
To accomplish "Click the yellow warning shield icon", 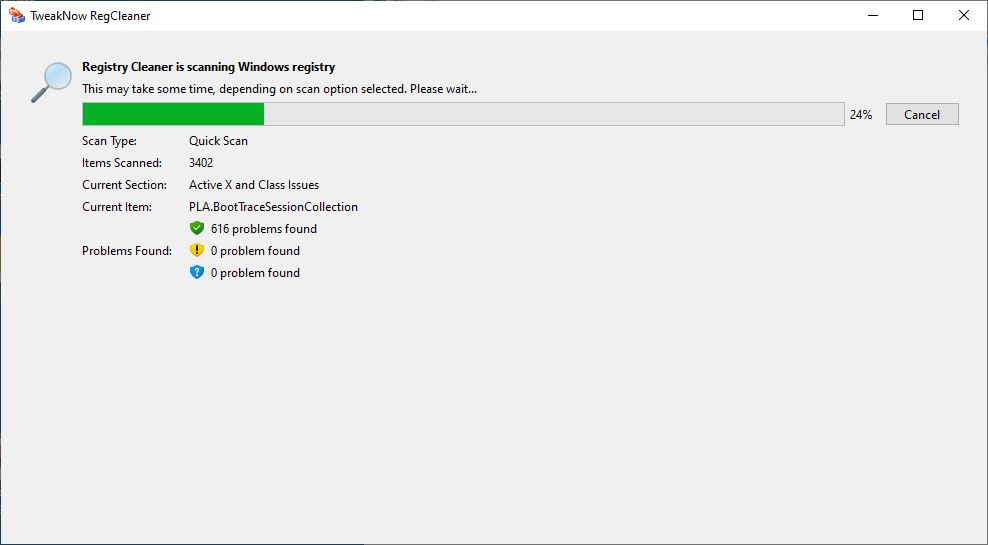I will (197, 250).
